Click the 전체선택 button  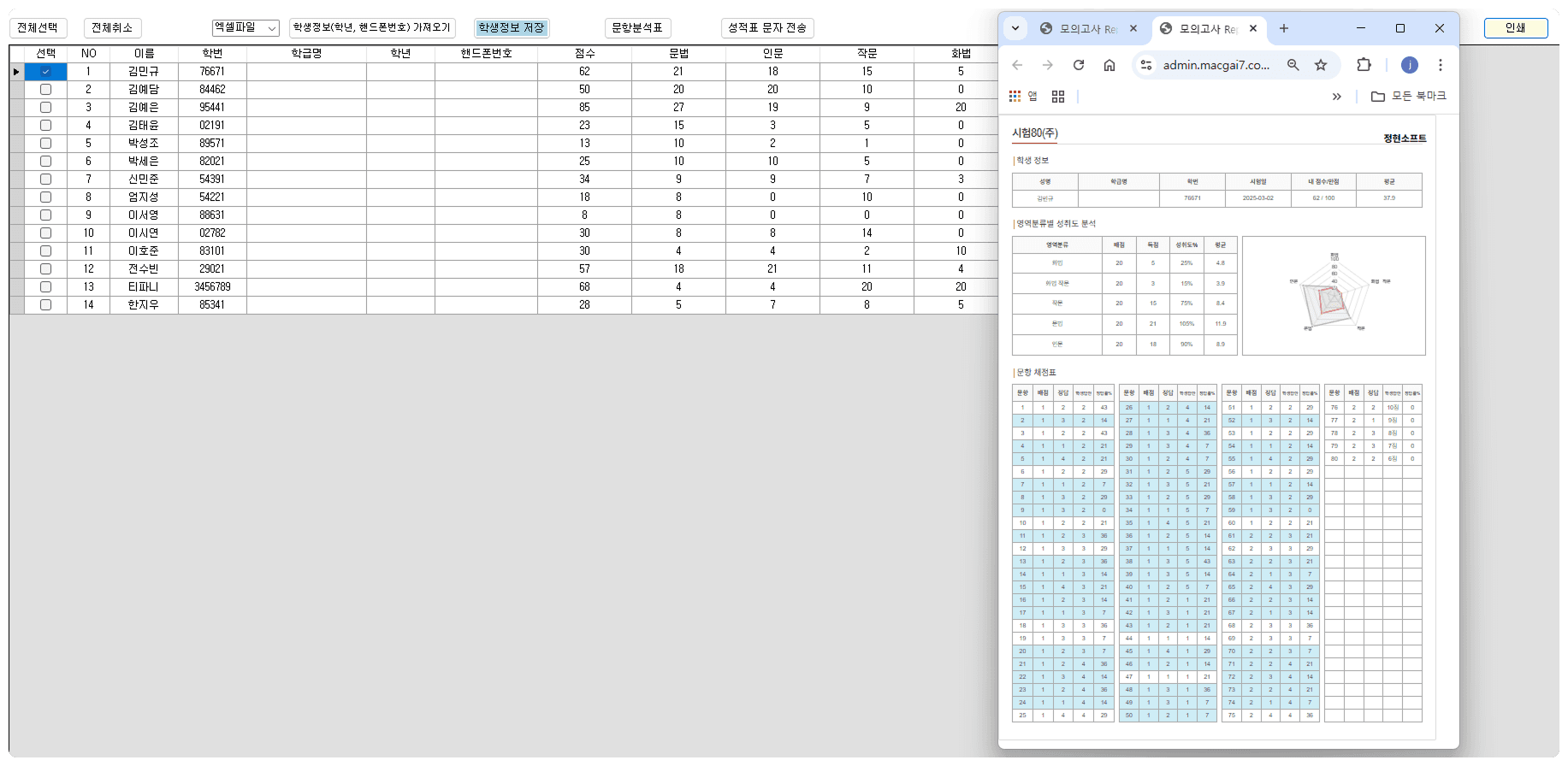(38, 28)
